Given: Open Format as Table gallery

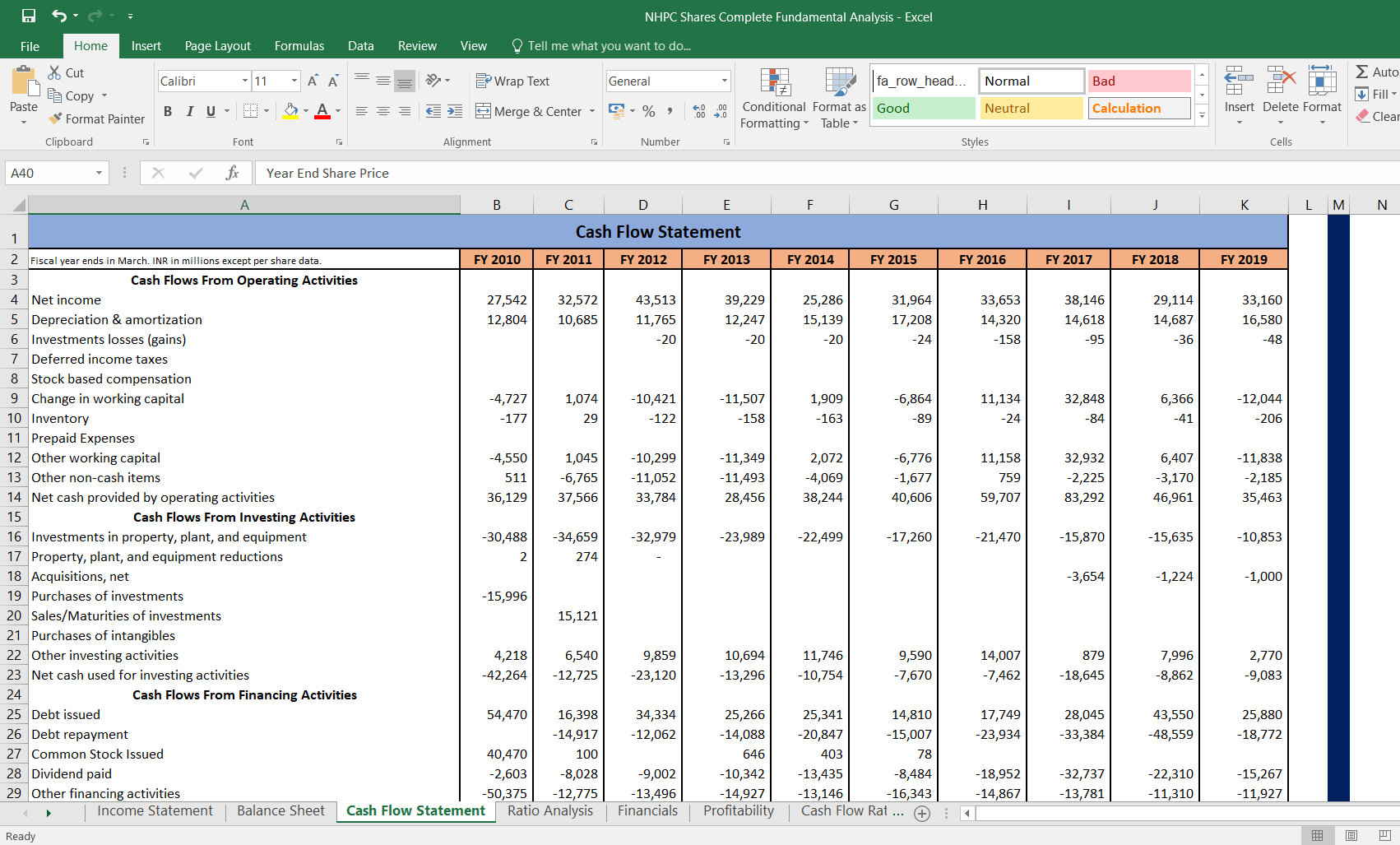Looking at the screenshot, I should pyautogui.click(x=839, y=99).
